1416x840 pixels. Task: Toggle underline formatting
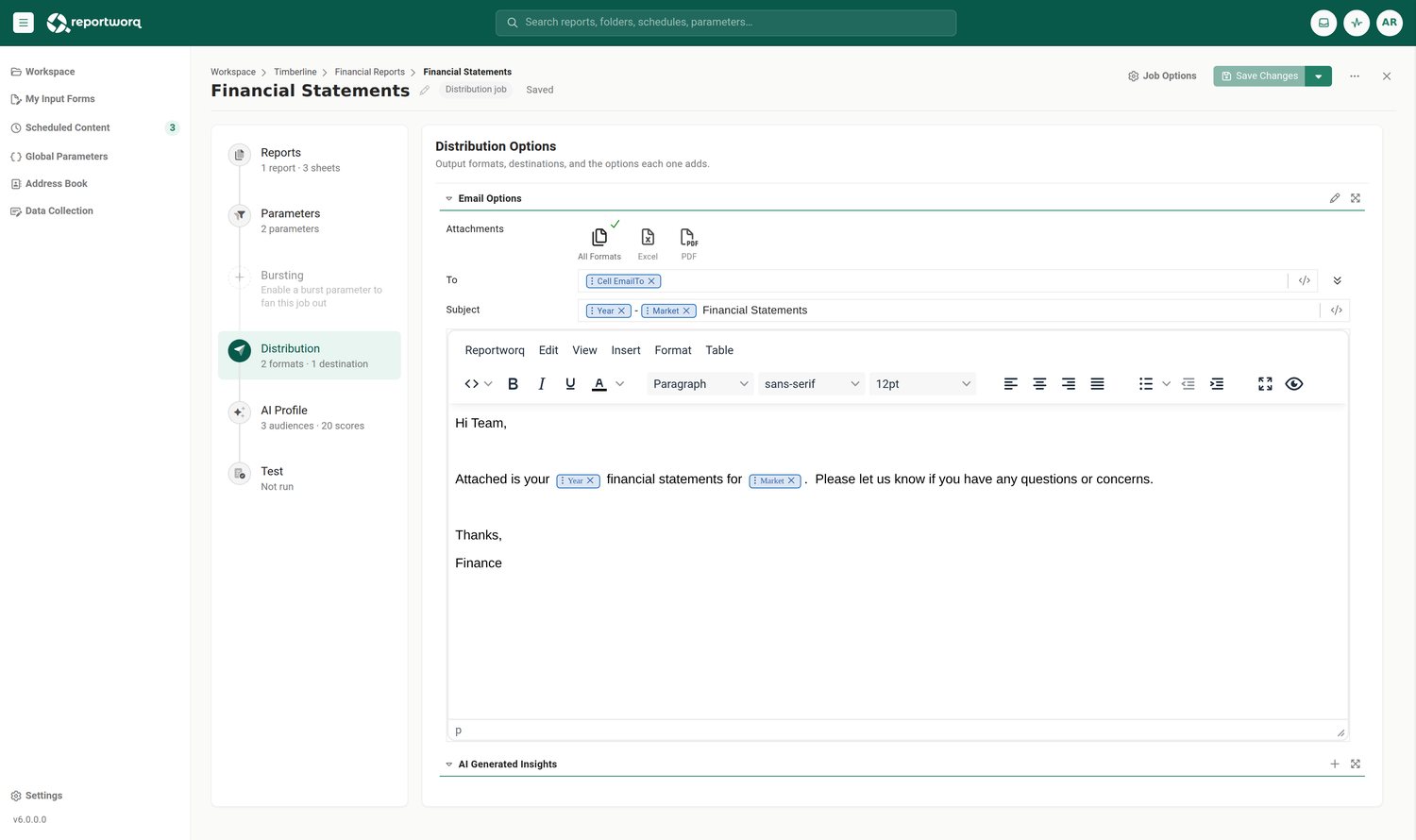click(570, 384)
